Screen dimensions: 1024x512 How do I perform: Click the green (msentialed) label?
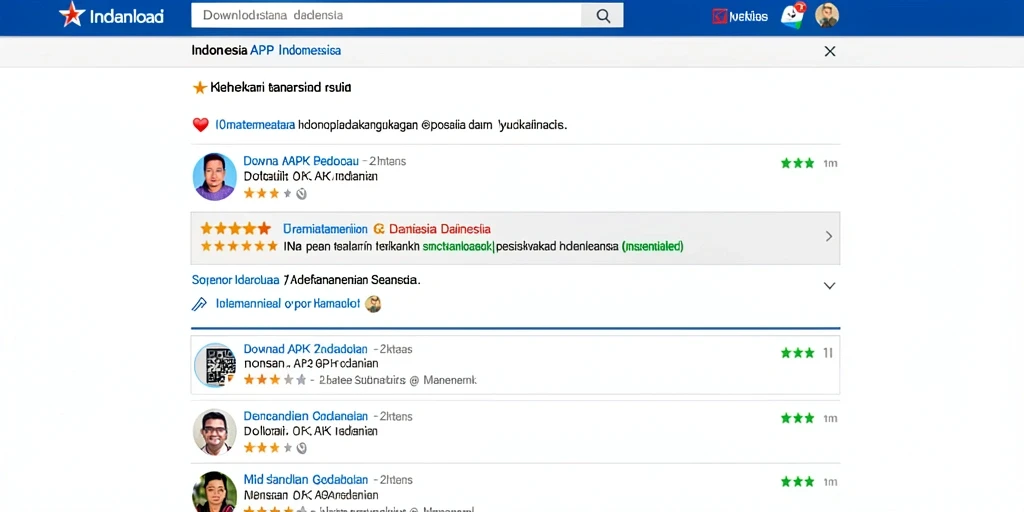tap(652, 247)
